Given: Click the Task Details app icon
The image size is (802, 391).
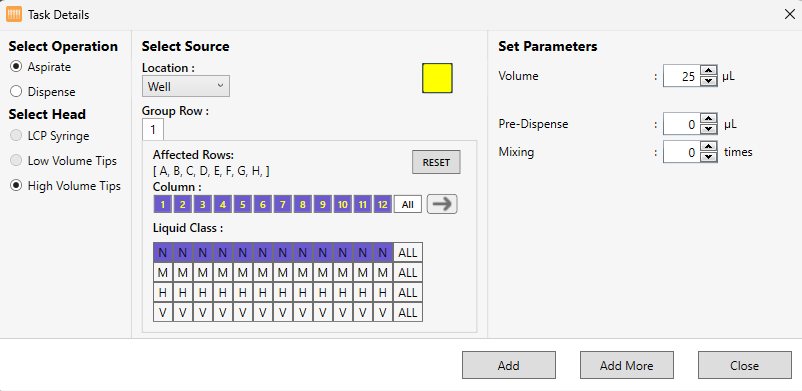Looking at the screenshot, I should tap(14, 14).
